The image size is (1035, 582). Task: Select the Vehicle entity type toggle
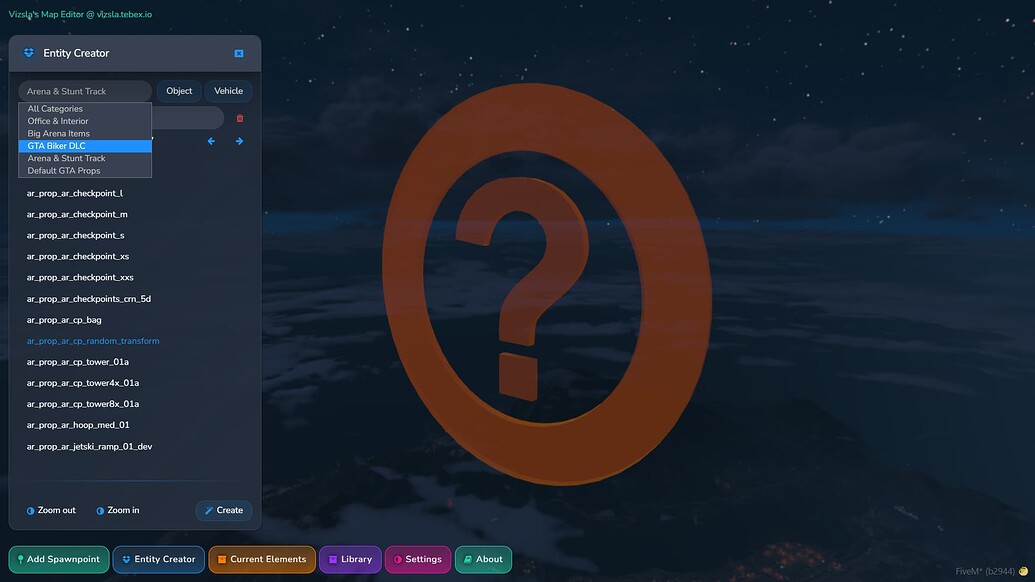pos(228,90)
